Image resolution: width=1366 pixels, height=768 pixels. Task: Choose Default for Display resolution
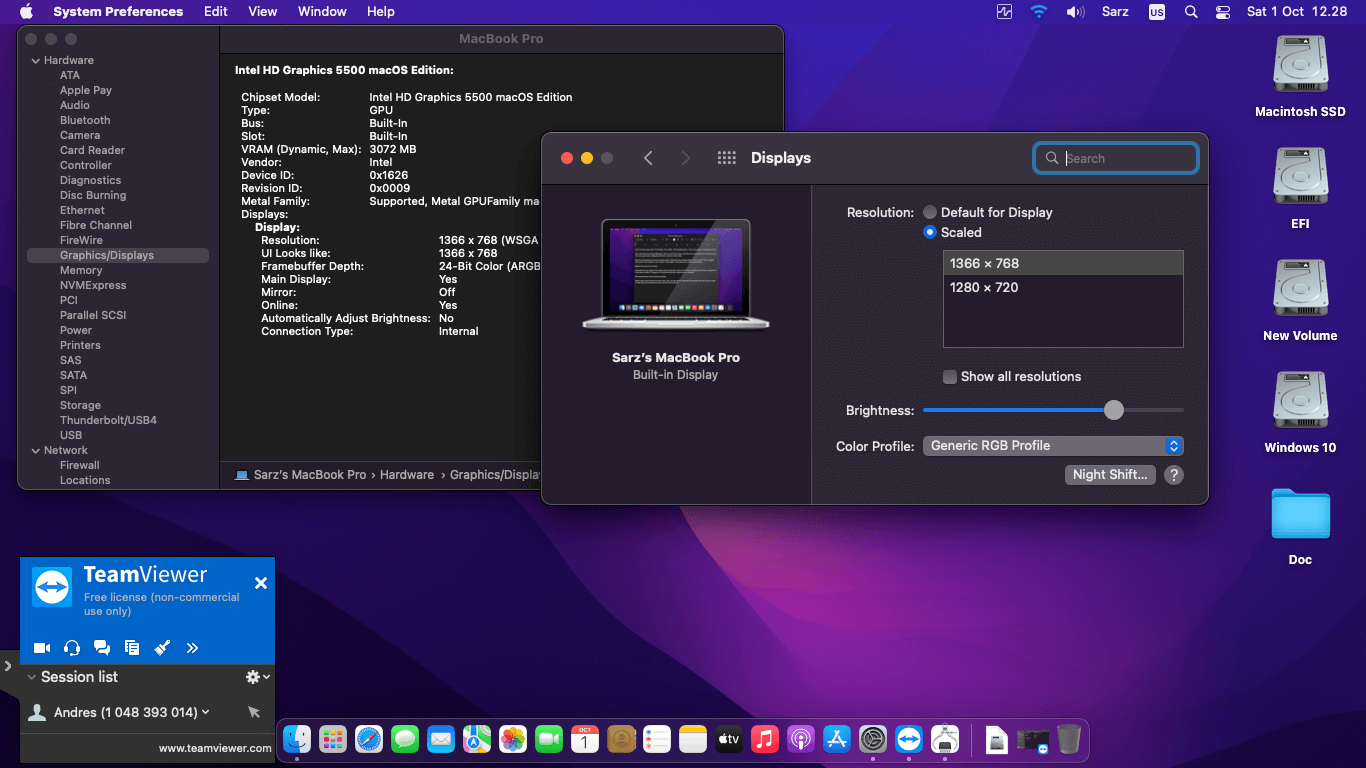coord(929,212)
